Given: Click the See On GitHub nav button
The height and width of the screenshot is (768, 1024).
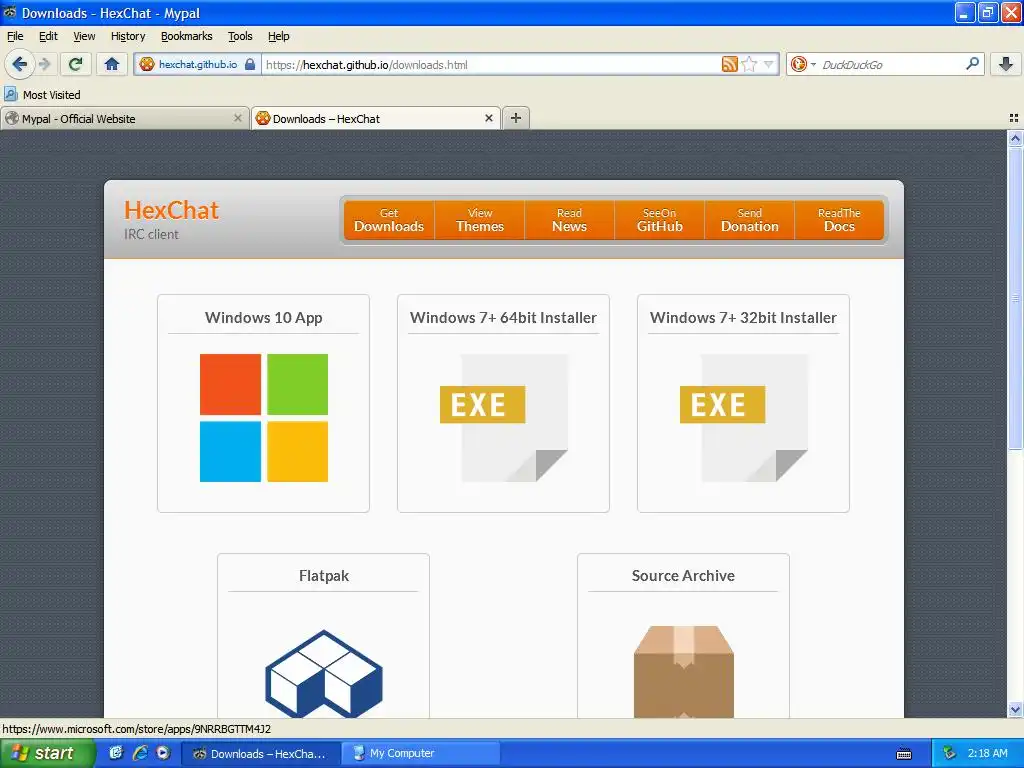Looking at the screenshot, I should click(x=660, y=220).
